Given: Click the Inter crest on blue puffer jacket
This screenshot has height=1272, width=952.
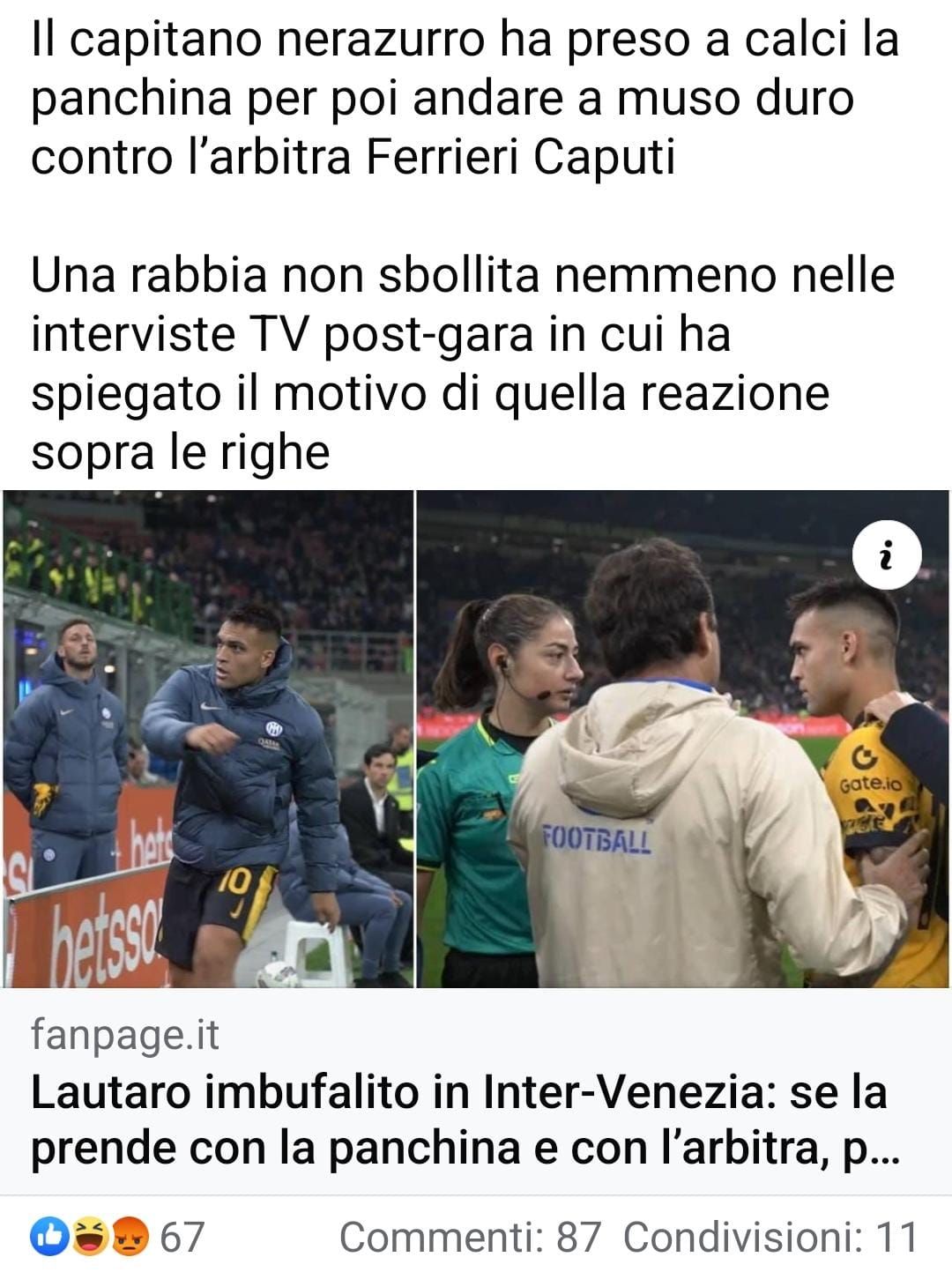Looking at the screenshot, I should pos(274,727).
